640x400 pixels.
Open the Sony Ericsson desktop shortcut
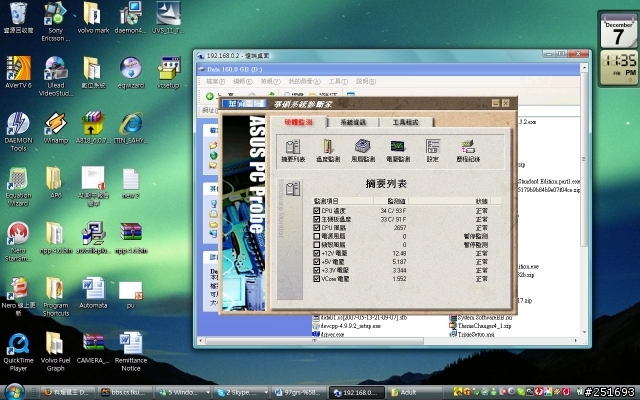tap(56, 21)
